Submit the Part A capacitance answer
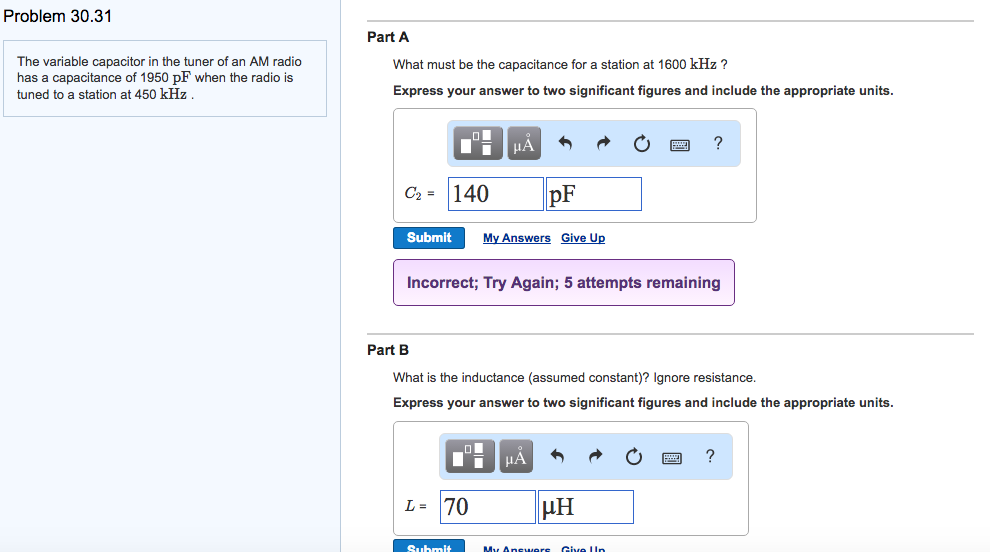Viewport: 990px width, 552px height. 429,238
